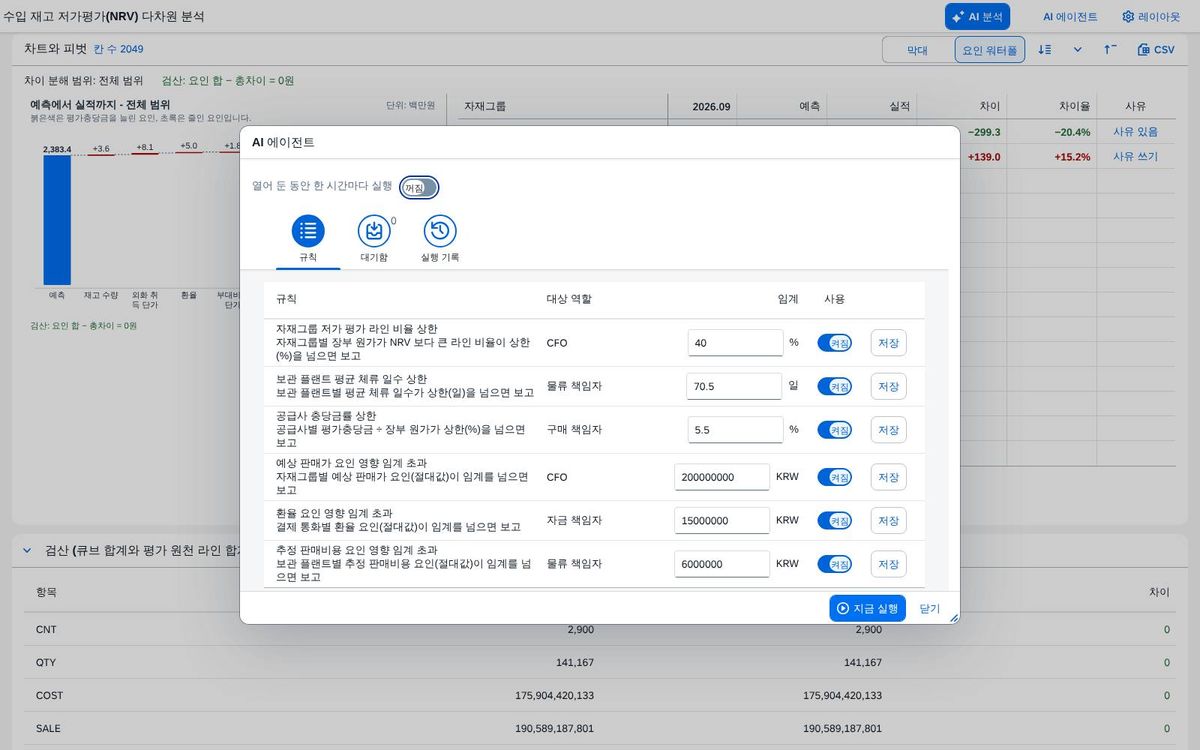
Task: Close the dialog with 닫기
Action: (x=930, y=608)
